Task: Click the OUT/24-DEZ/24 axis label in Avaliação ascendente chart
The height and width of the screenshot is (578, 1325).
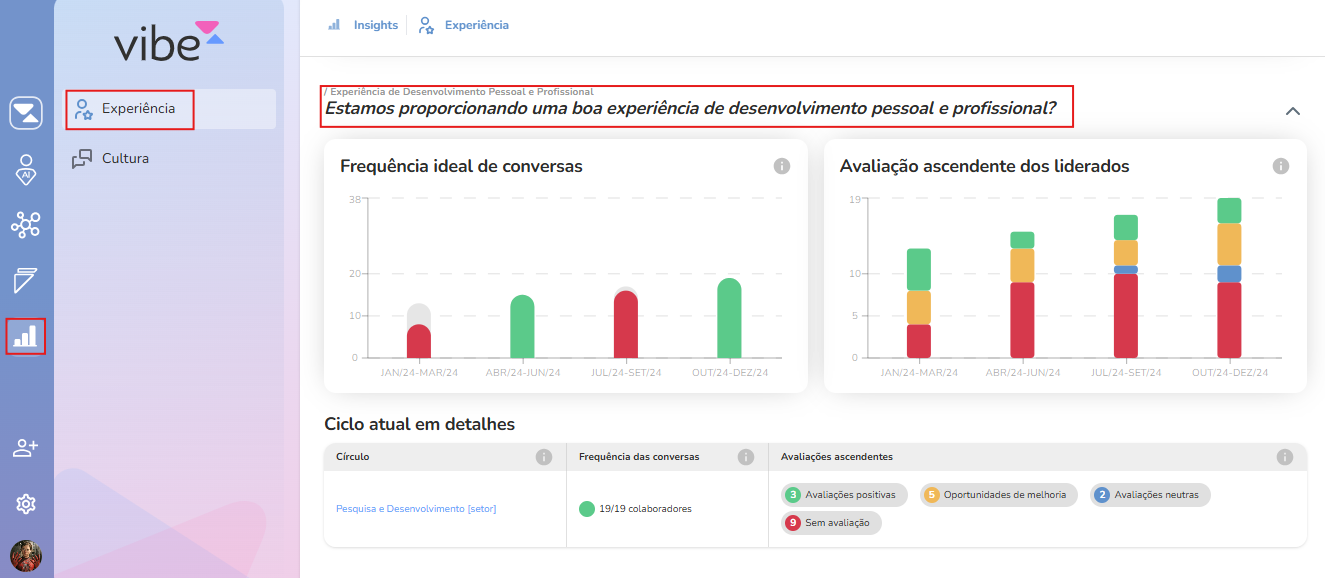Action: [1229, 373]
